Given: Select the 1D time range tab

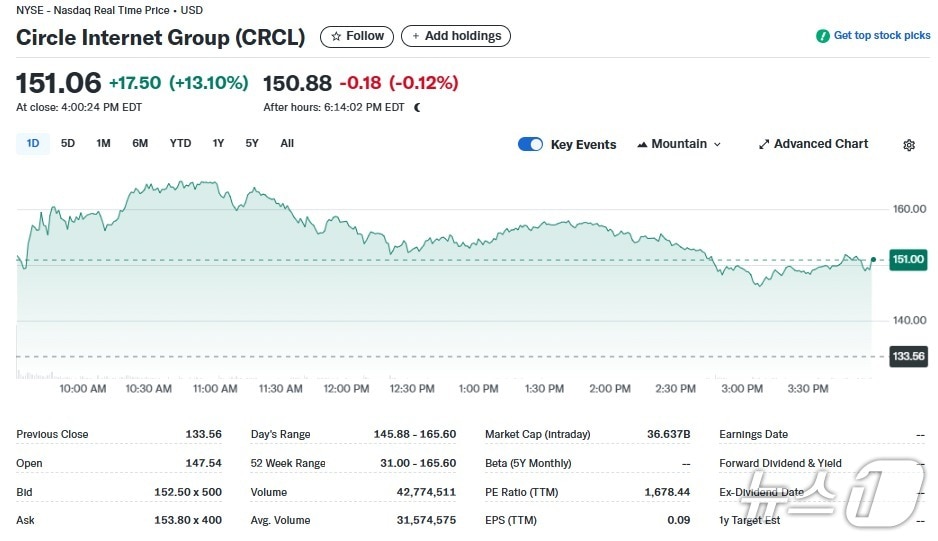Looking at the screenshot, I should pos(33,143).
